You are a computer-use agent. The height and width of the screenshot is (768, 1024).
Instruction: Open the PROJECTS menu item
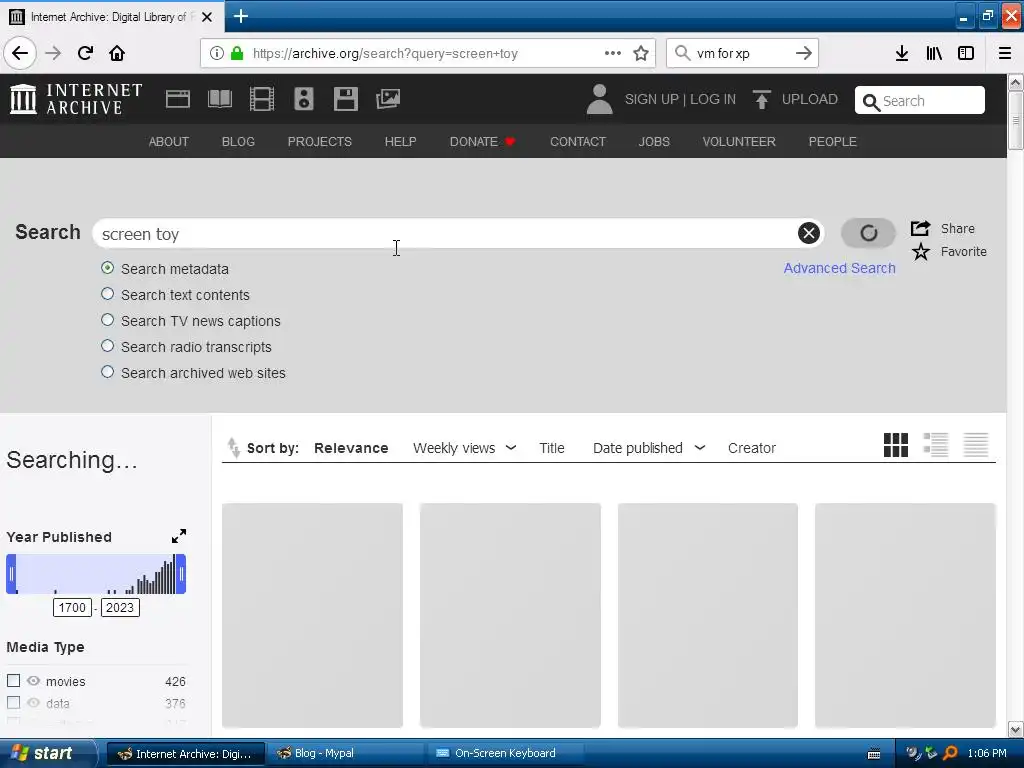point(320,142)
